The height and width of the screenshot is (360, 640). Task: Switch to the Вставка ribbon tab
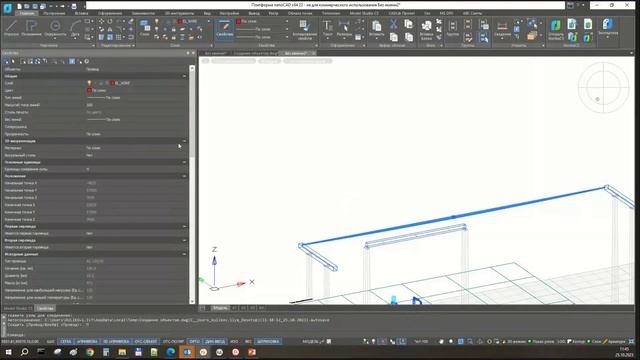point(81,13)
